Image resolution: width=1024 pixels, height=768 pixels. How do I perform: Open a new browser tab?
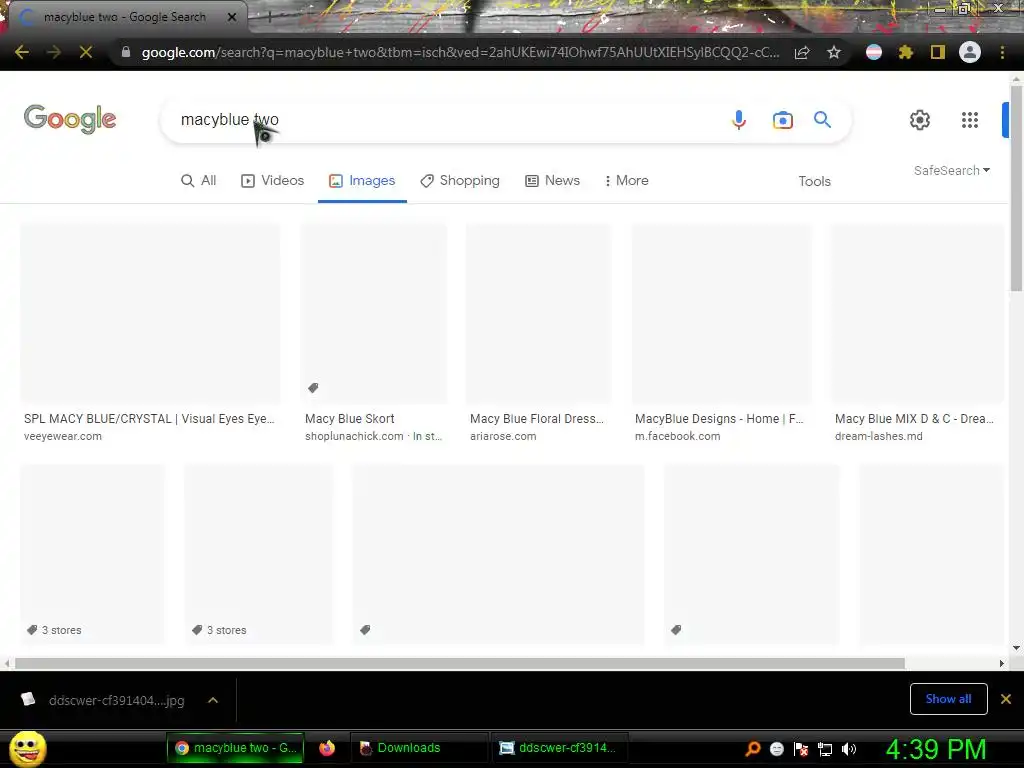click(269, 18)
